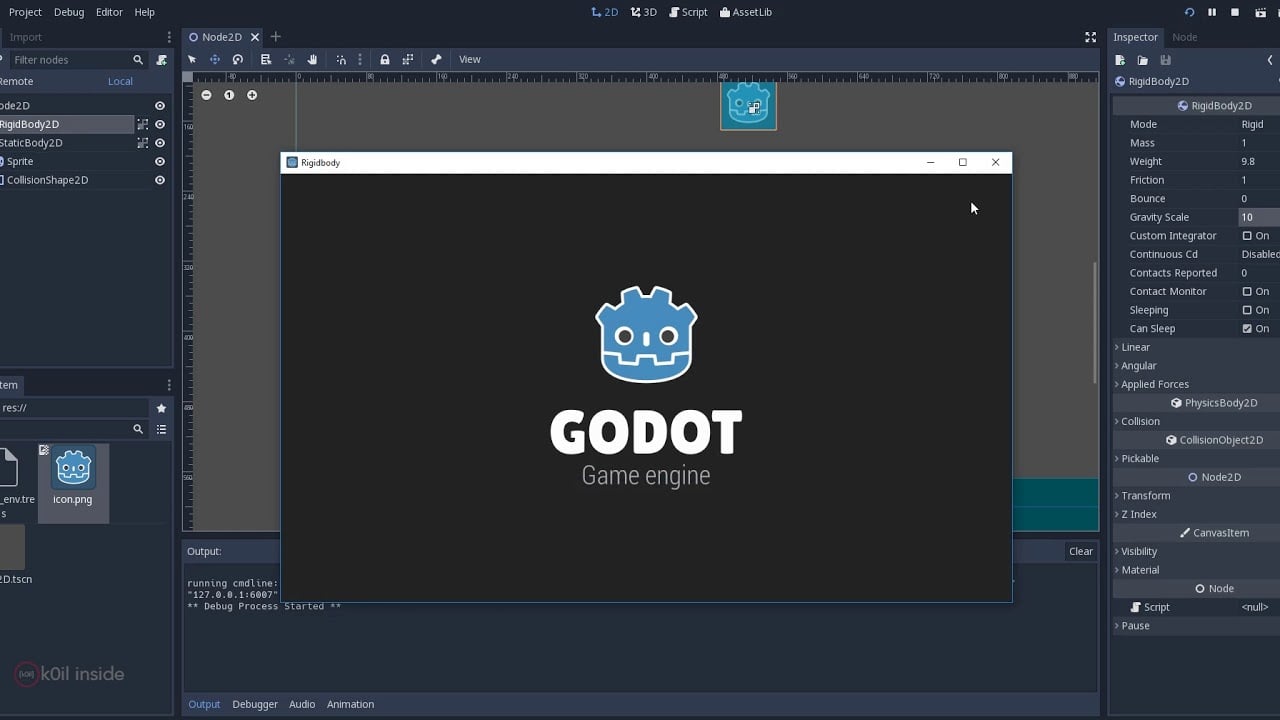Enable the Contact Monitor checkbox

[1247, 292]
